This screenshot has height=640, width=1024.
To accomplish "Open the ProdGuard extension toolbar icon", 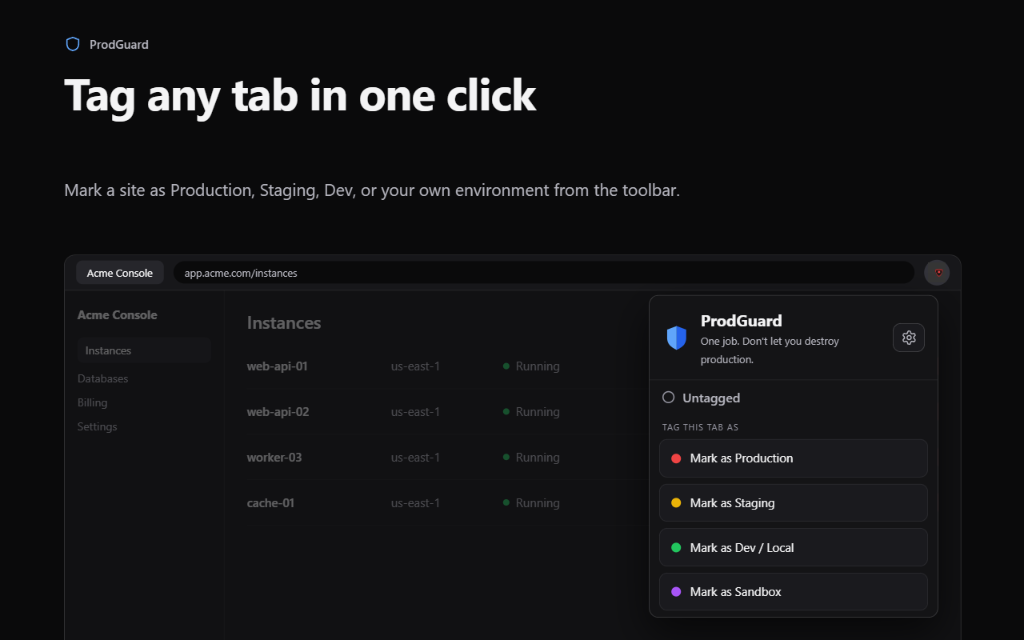I will 937,272.
